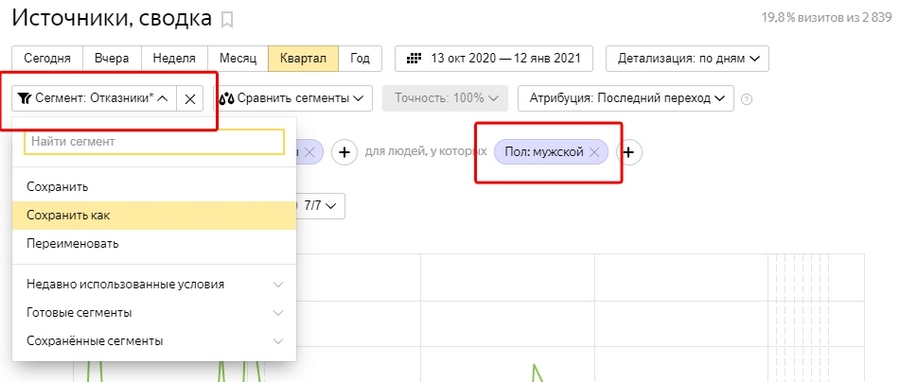Add a condition after Пол: мужской with the plus button
Image resolution: width=900 pixels, height=382 pixels.
tap(629, 152)
